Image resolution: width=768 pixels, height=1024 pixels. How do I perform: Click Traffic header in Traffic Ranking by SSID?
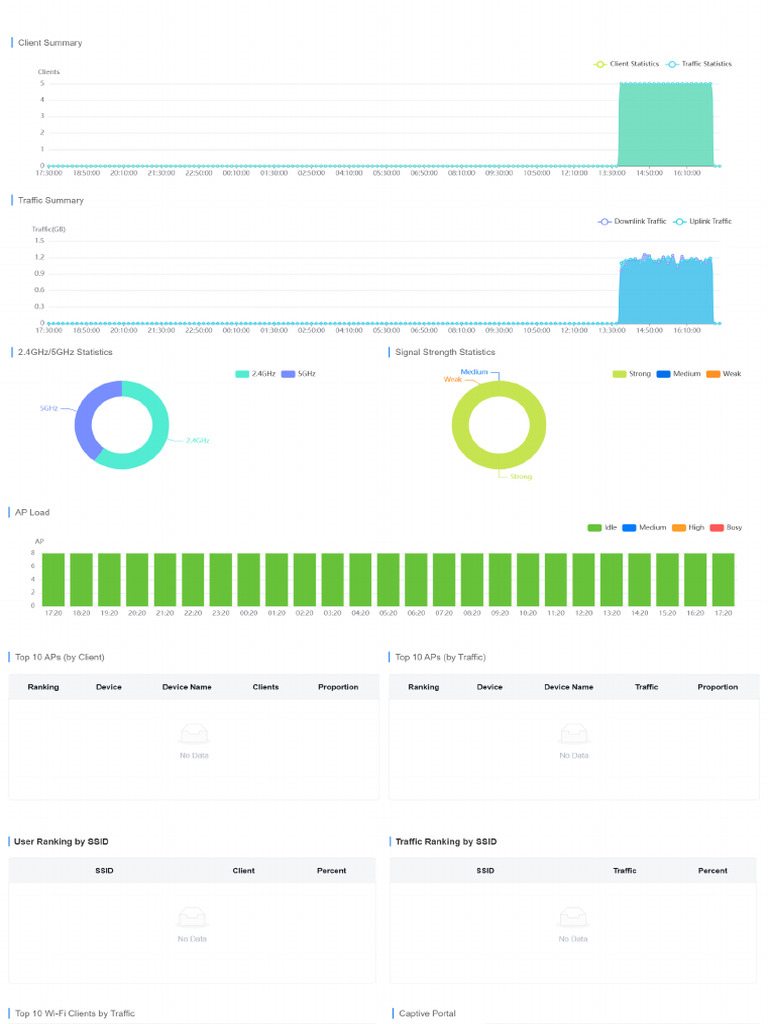(625, 871)
